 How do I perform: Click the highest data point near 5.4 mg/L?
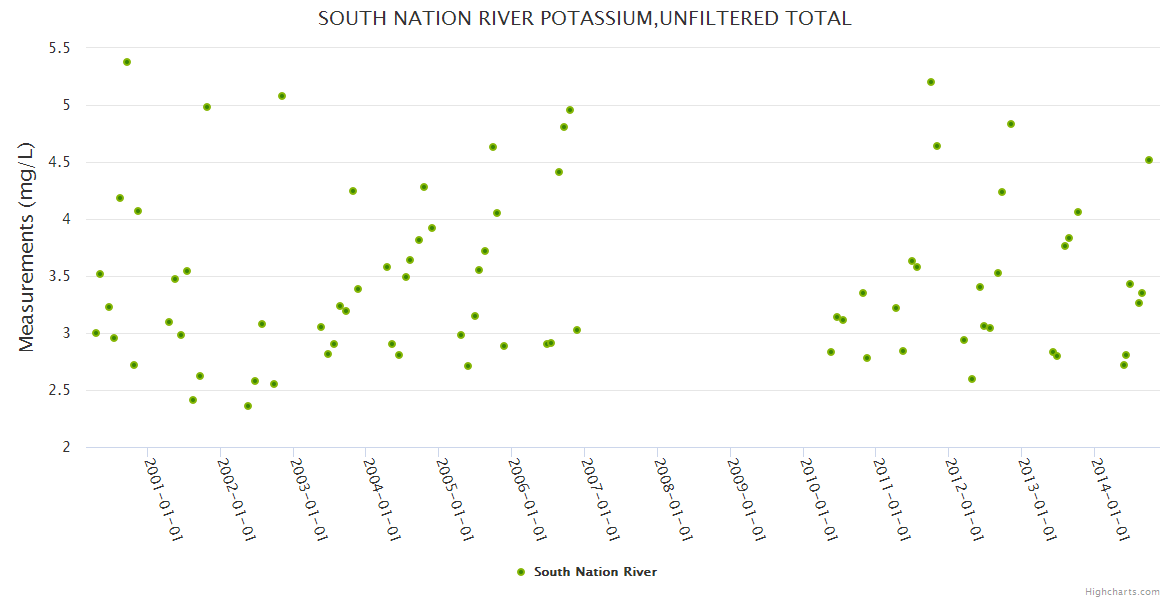tap(127, 62)
